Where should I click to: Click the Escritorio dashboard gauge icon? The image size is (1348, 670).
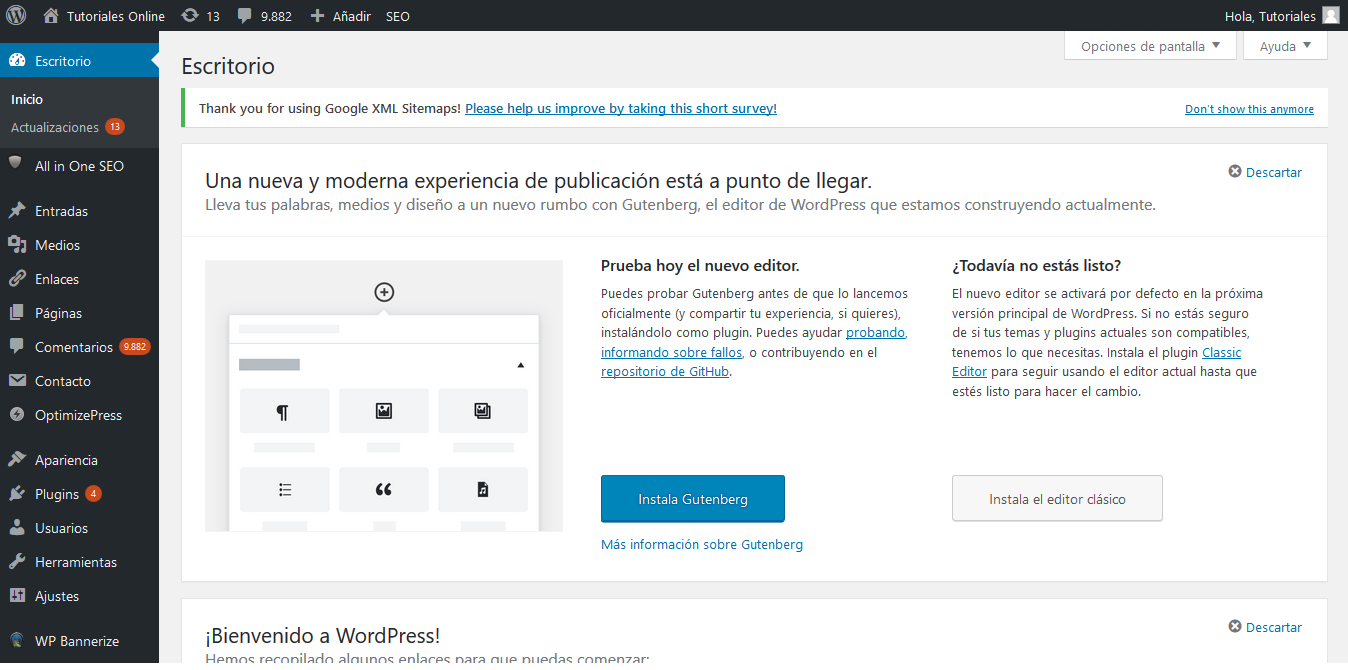17,61
